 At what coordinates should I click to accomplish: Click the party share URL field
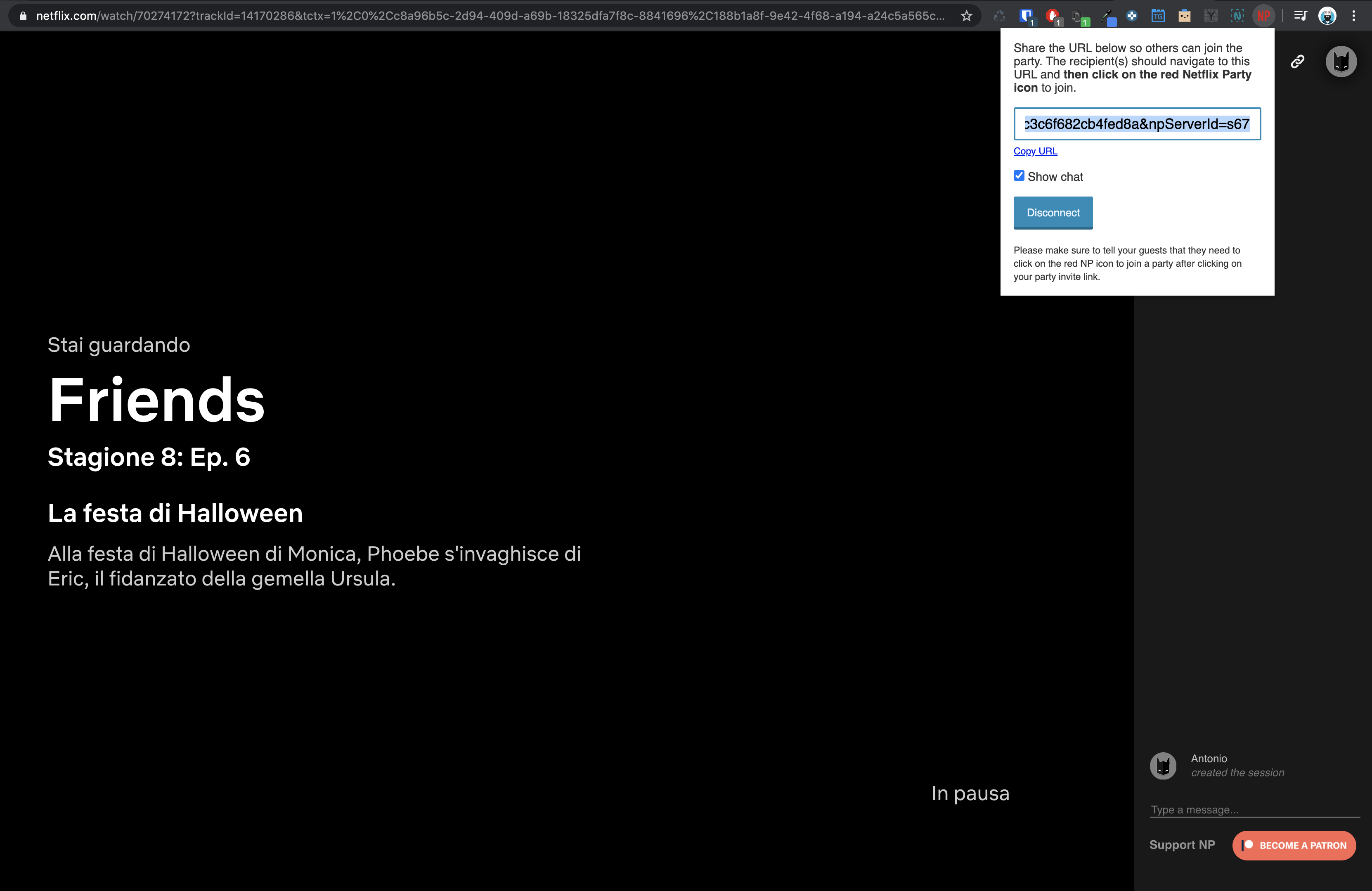1137,124
